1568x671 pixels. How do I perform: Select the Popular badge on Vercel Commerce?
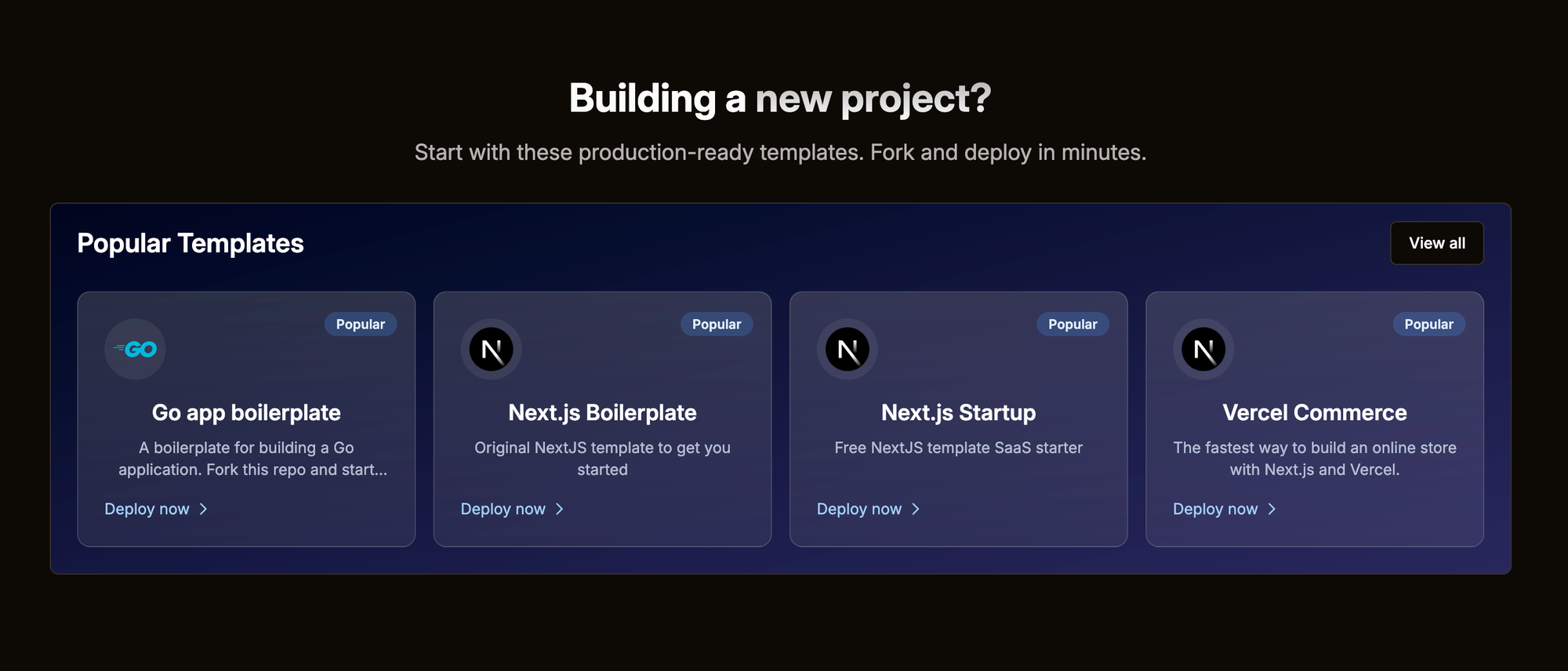click(x=1428, y=325)
